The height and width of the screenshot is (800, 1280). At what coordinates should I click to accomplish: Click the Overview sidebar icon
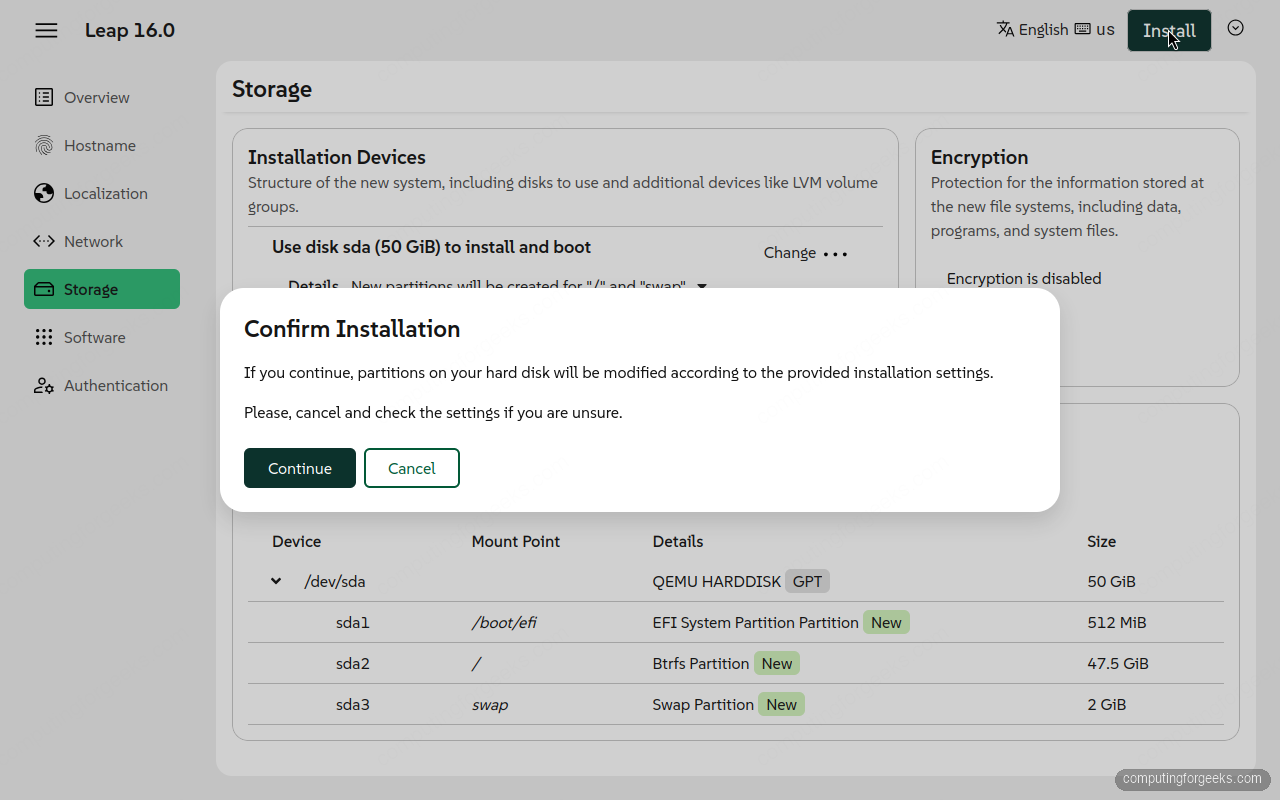point(44,97)
